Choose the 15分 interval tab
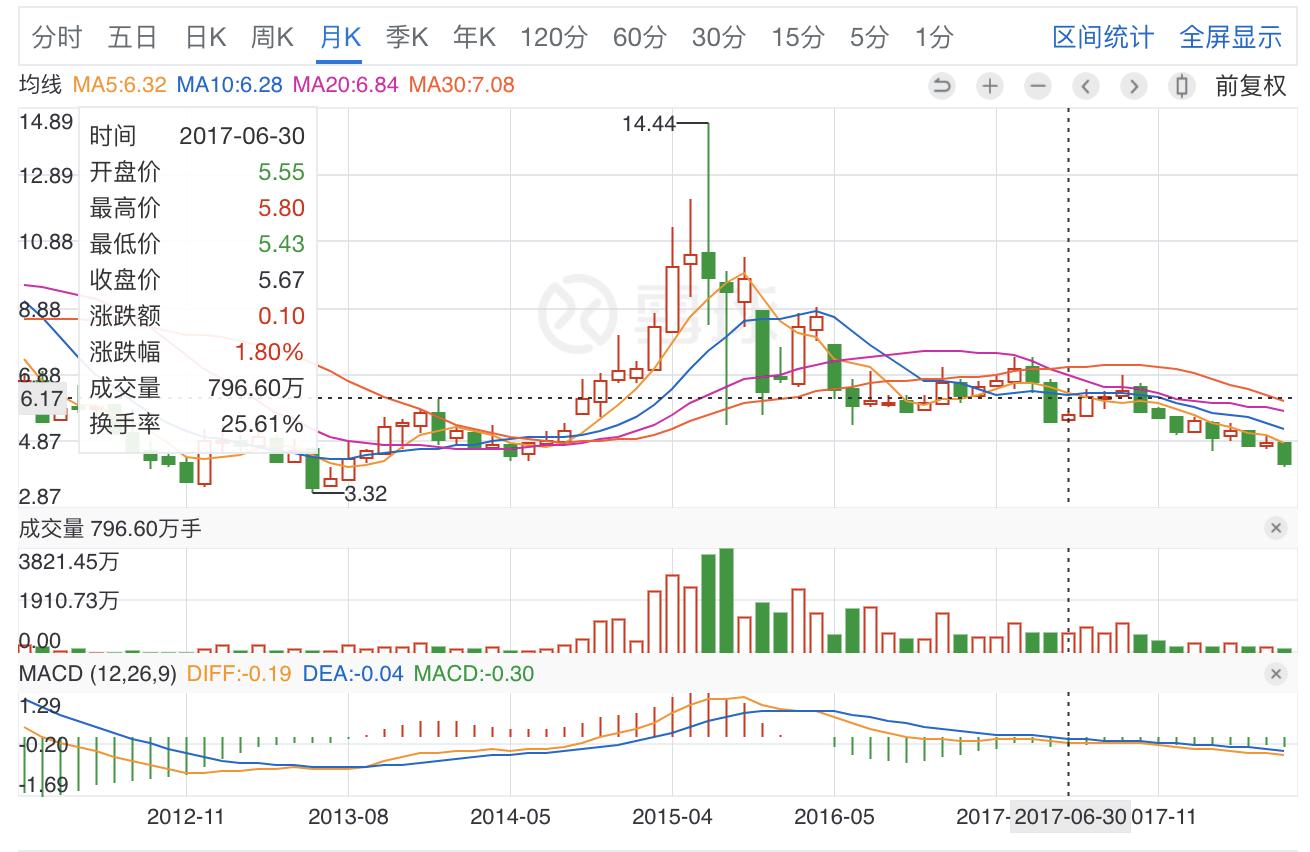 (x=797, y=38)
